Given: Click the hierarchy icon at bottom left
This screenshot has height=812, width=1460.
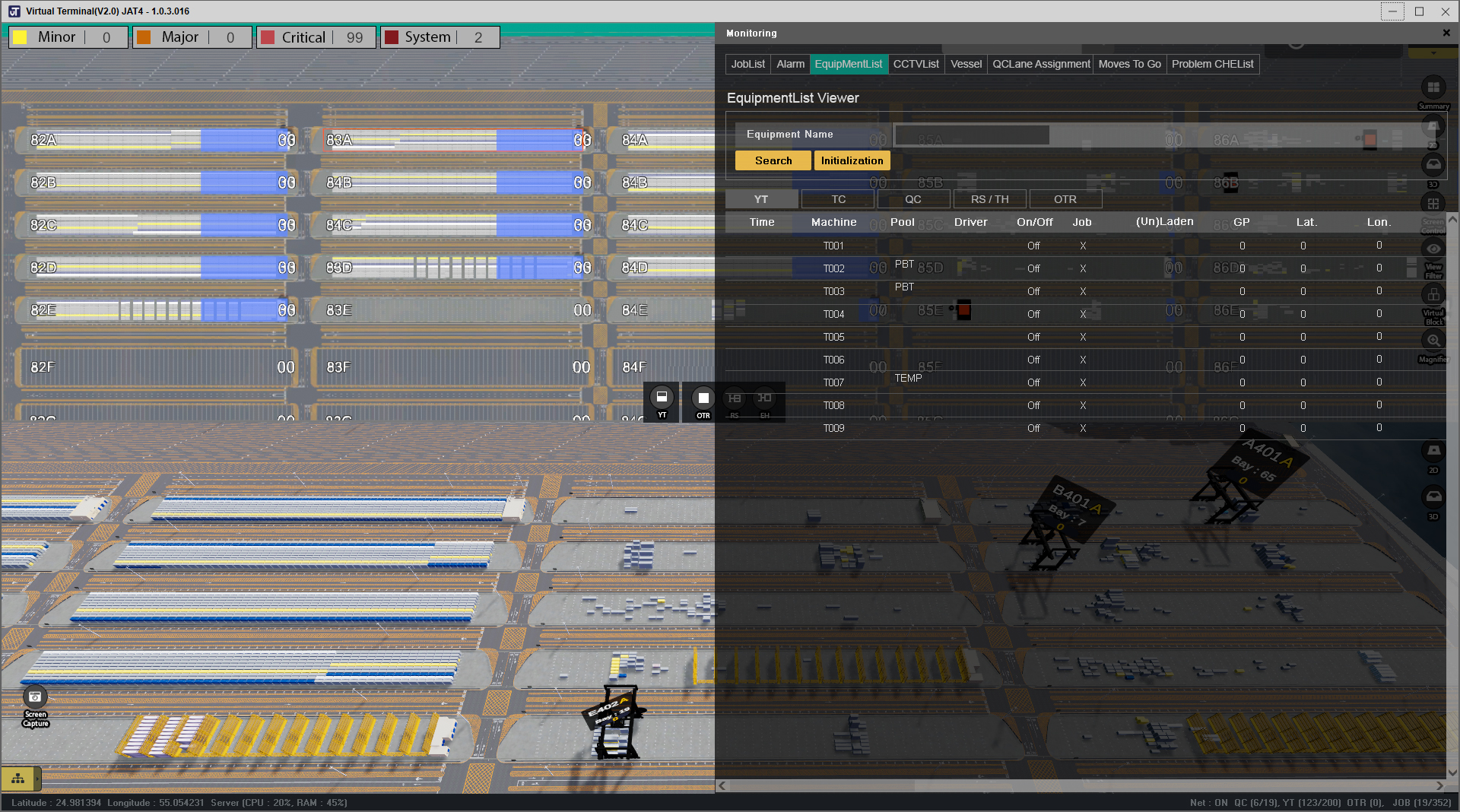Looking at the screenshot, I should point(17,779).
